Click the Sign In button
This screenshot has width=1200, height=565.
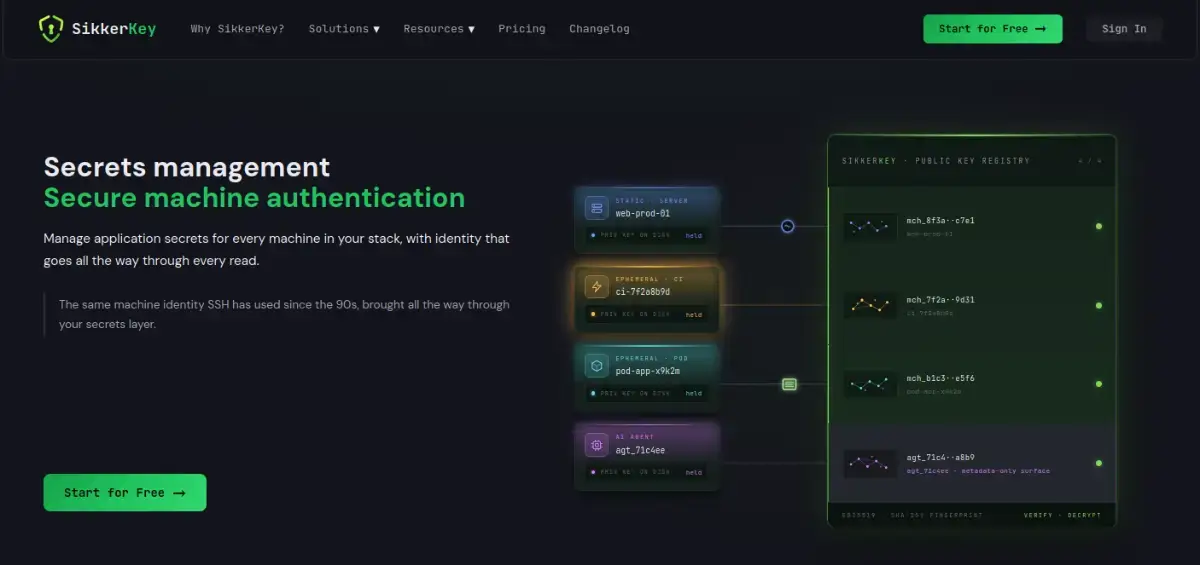pos(1124,29)
